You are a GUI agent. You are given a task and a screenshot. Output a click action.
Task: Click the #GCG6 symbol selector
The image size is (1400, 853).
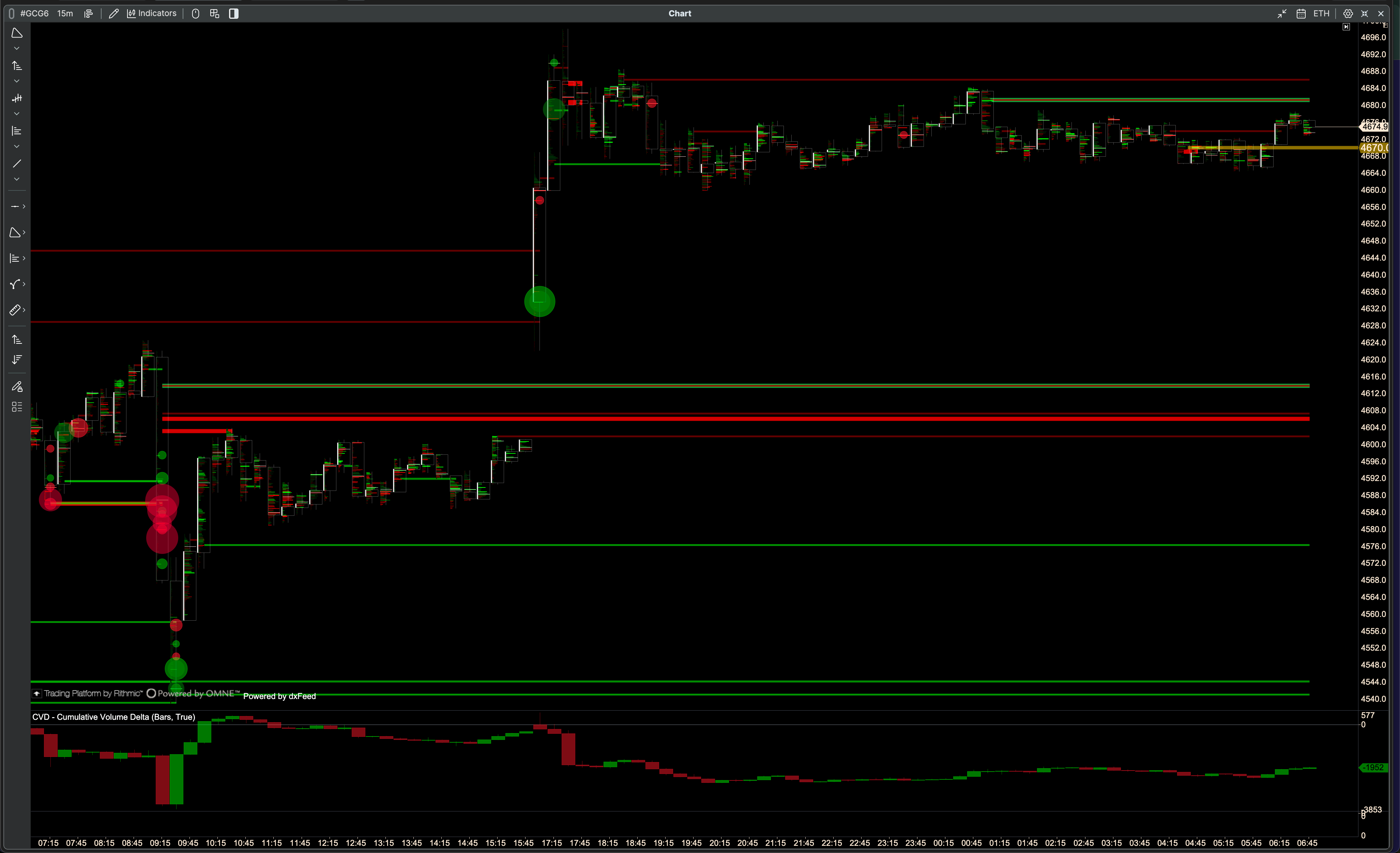(34, 13)
